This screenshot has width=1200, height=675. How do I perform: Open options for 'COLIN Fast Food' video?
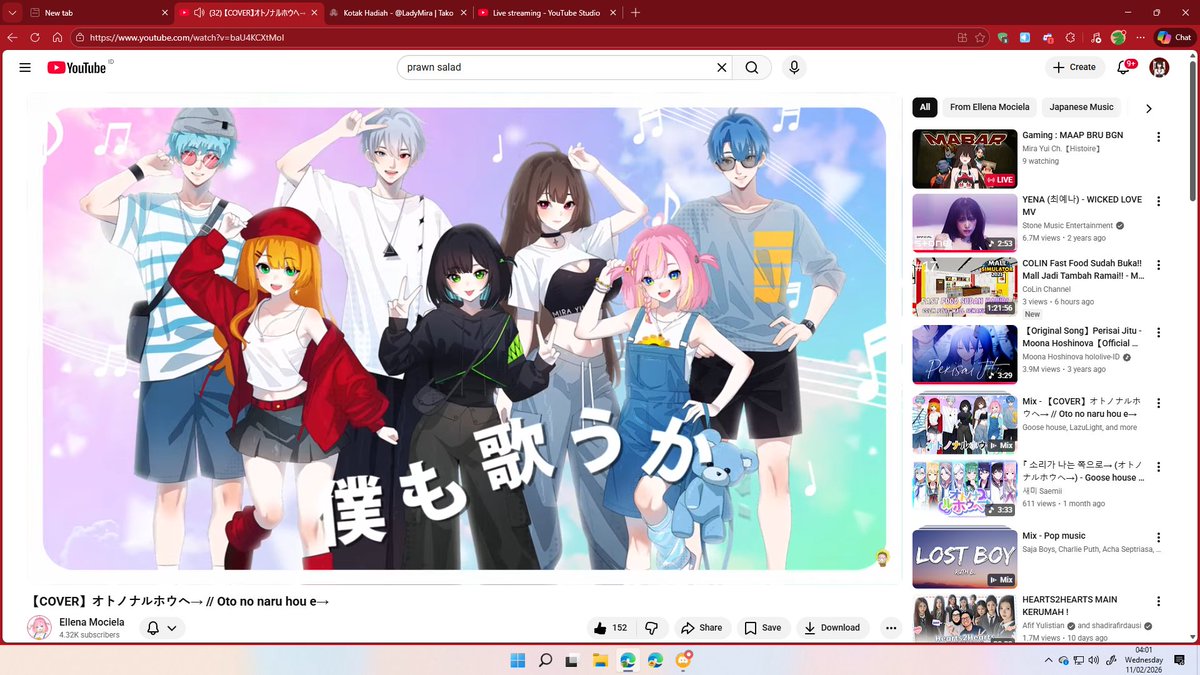coord(1159,266)
